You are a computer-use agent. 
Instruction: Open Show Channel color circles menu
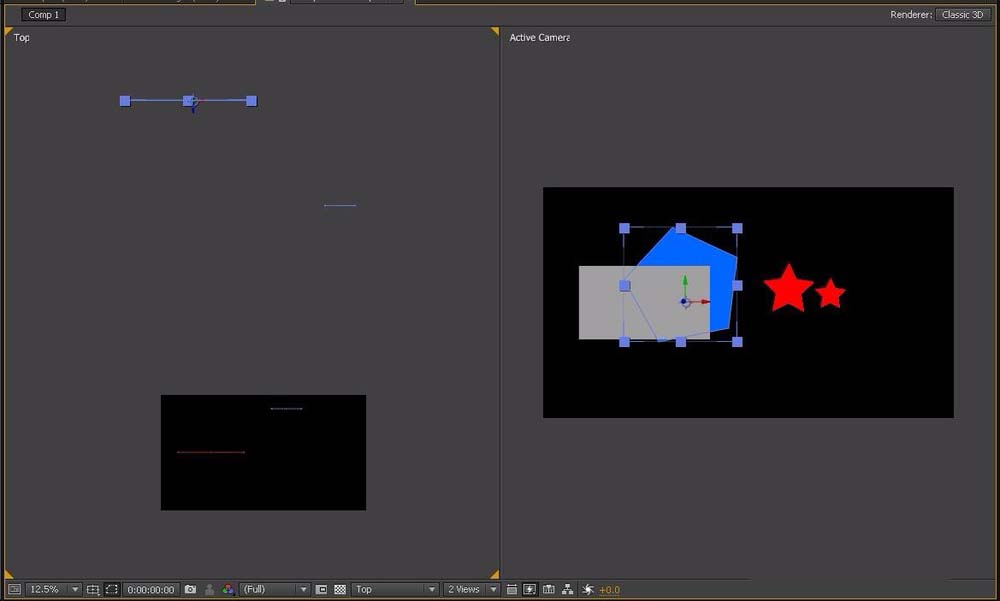click(228, 590)
